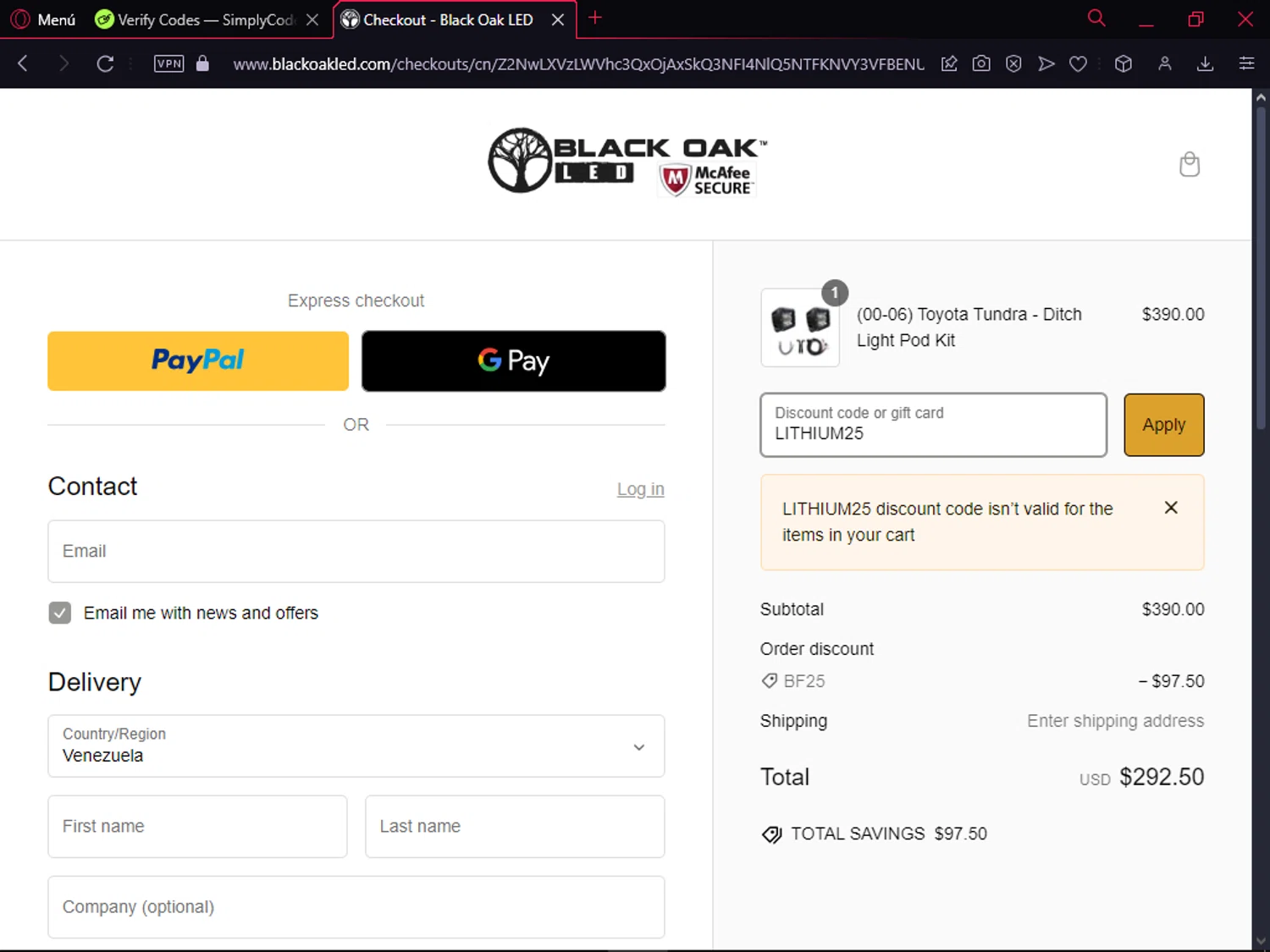Viewport: 1270px width, 952px height.
Task: Click the Black Oak LED logo
Action: click(627, 161)
